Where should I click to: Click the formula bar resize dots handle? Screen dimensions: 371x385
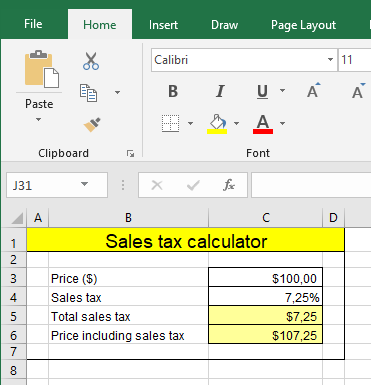pos(123,185)
